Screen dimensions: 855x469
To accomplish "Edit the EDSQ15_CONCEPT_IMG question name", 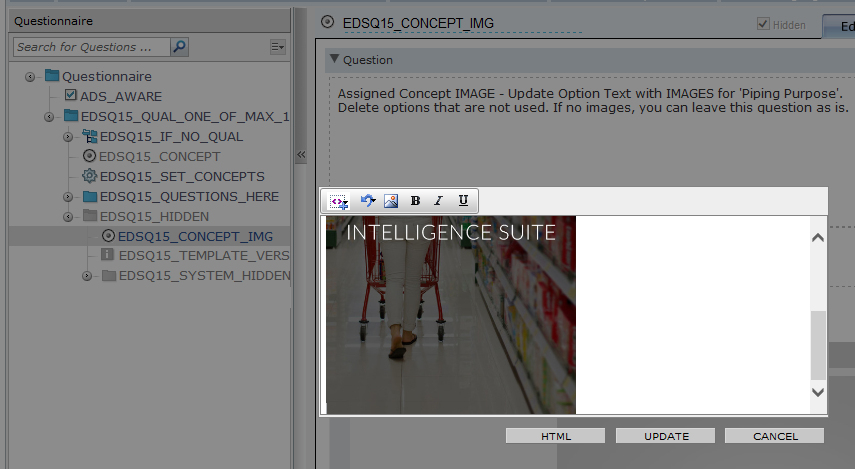I will [x=418, y=23].
